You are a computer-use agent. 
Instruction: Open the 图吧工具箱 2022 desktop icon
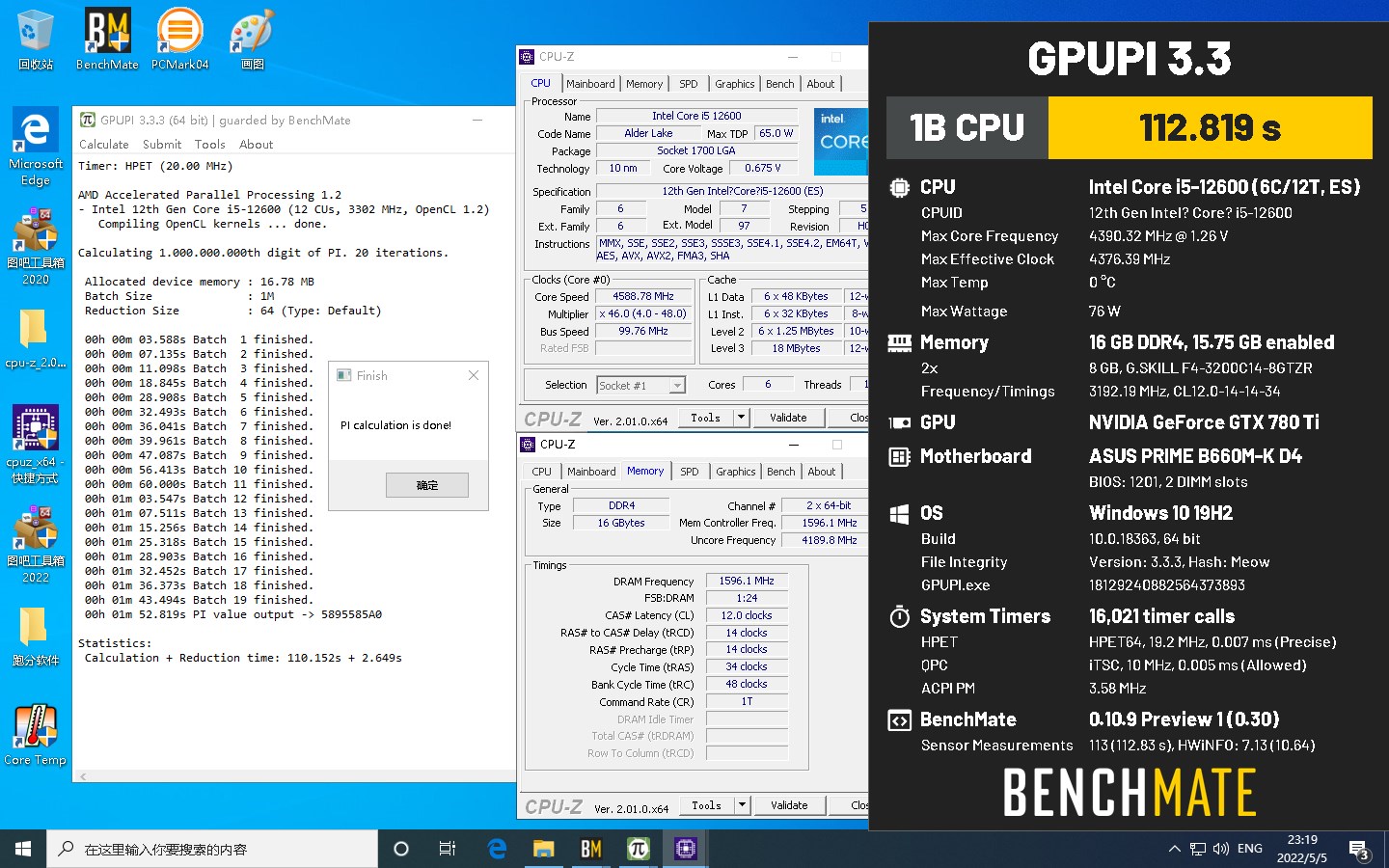pos(36,546)
